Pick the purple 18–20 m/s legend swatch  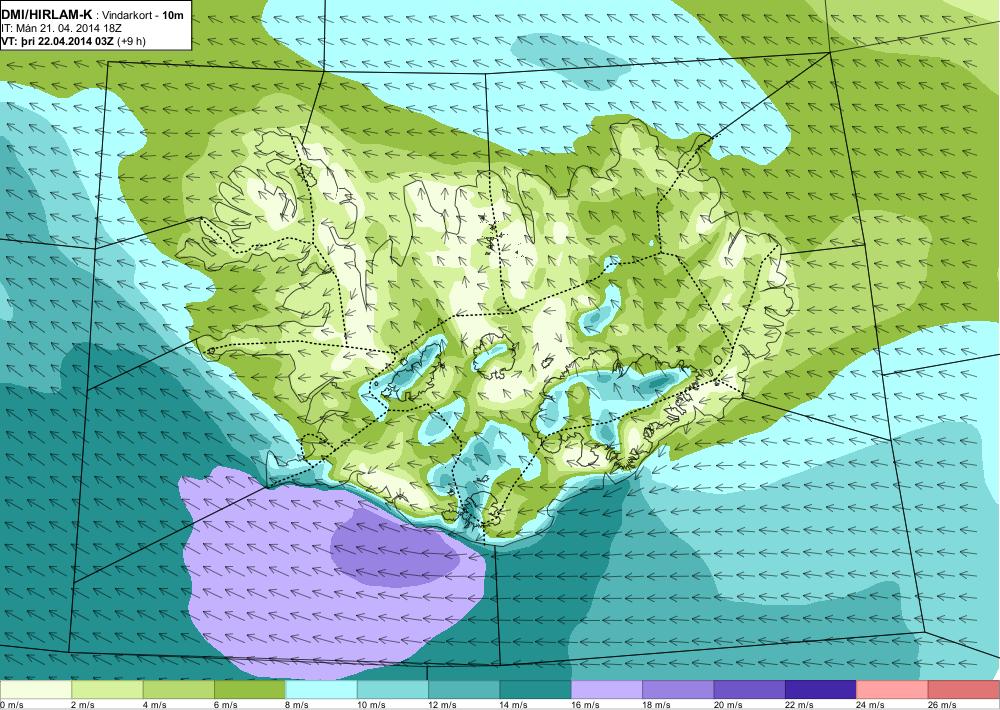679,689
